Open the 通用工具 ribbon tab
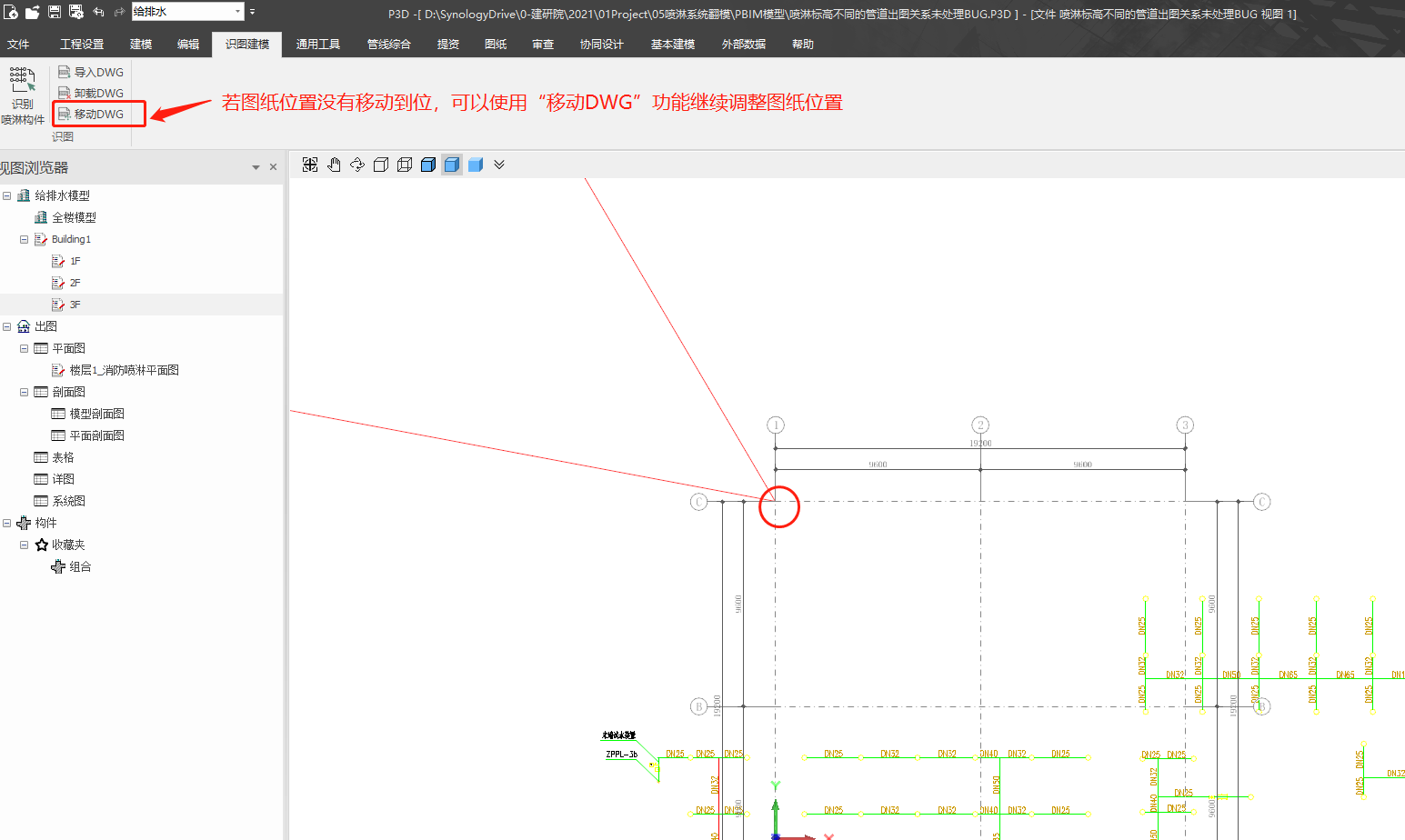The image size is (1405, 840). coord(317,45)
